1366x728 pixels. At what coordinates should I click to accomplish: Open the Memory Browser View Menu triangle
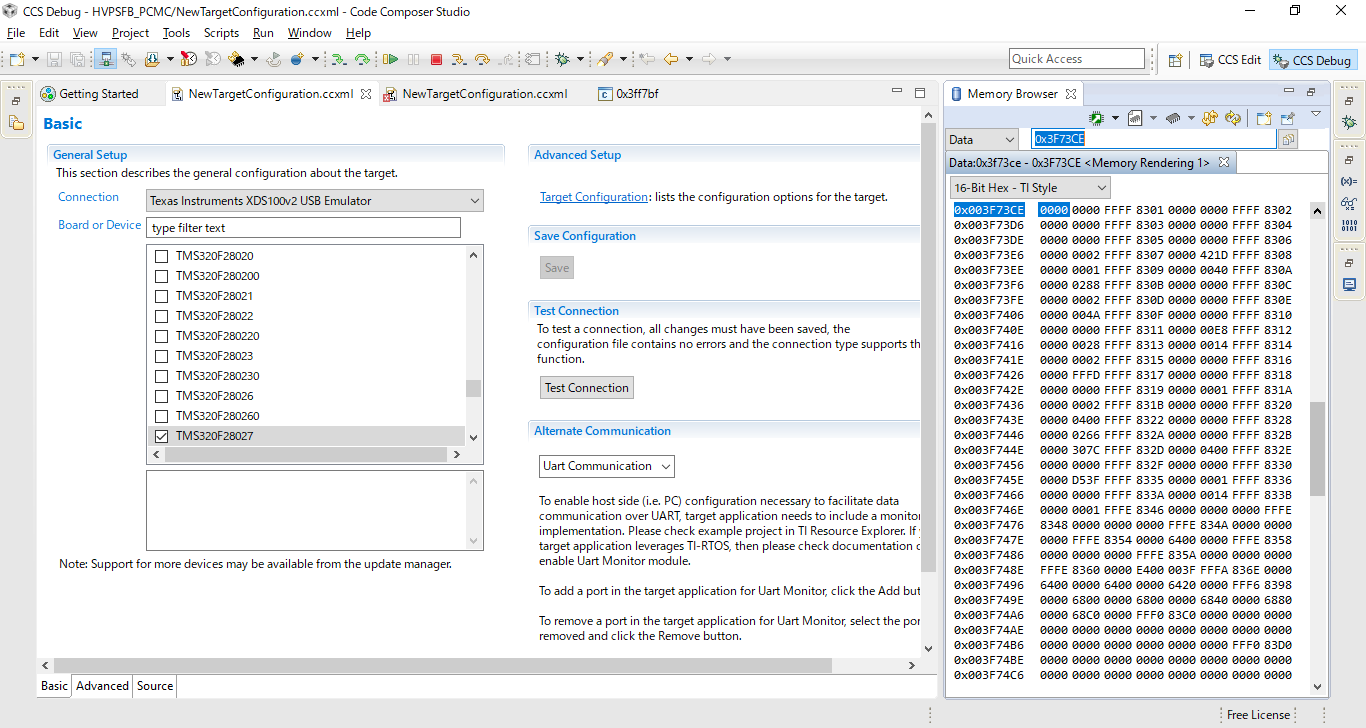coord(1316,115)
